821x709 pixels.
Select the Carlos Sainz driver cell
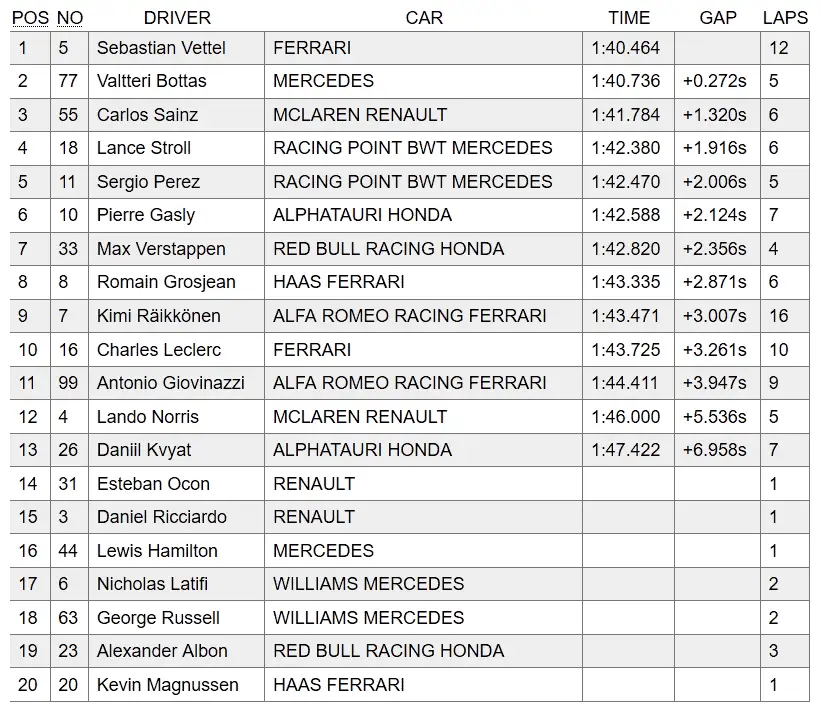pos(146,115)
